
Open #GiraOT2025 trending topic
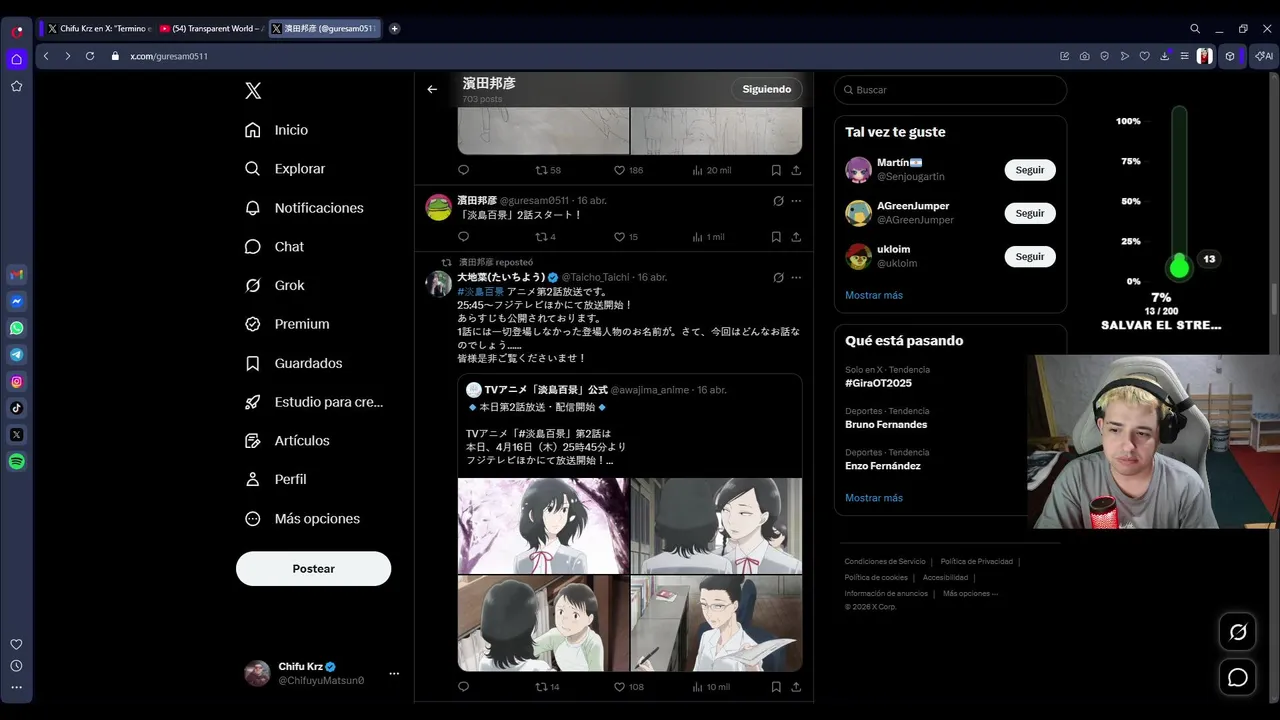point(878,383)
